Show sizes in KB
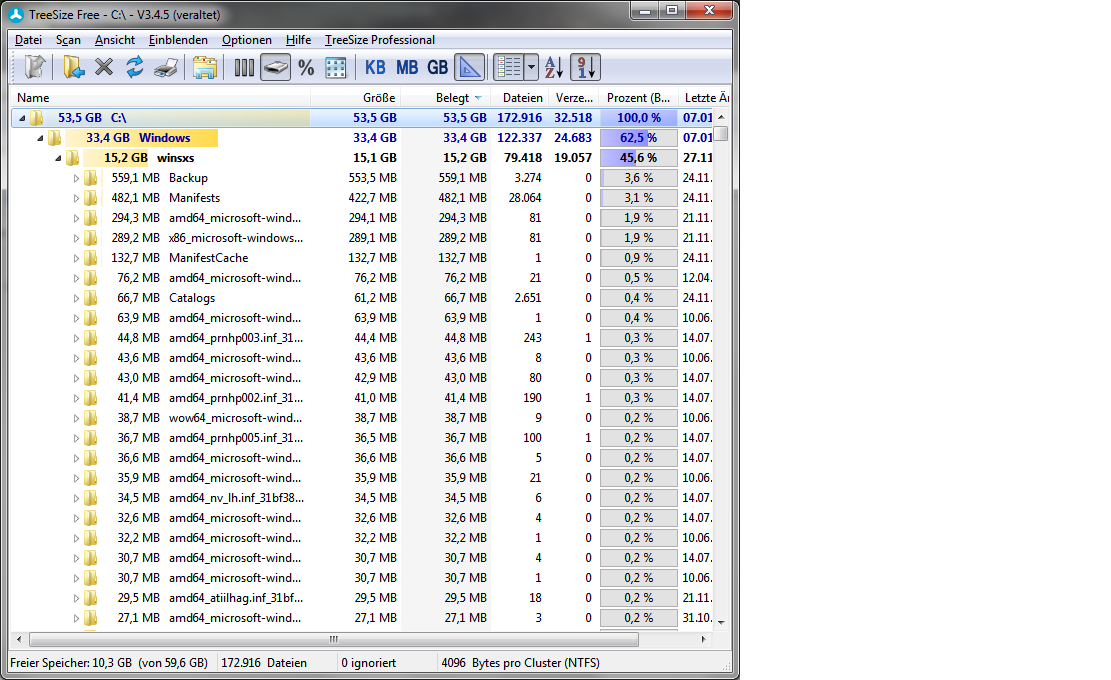The height and width of the screenshot is (680, 1111). click(x=375, y=67)
